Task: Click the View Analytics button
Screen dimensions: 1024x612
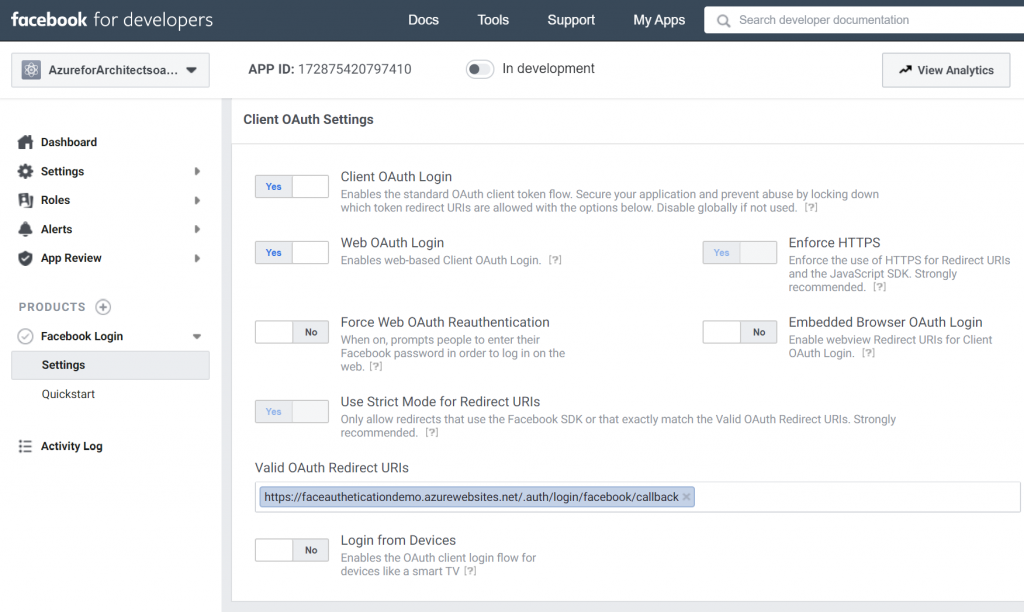Action: pos(946,70)
